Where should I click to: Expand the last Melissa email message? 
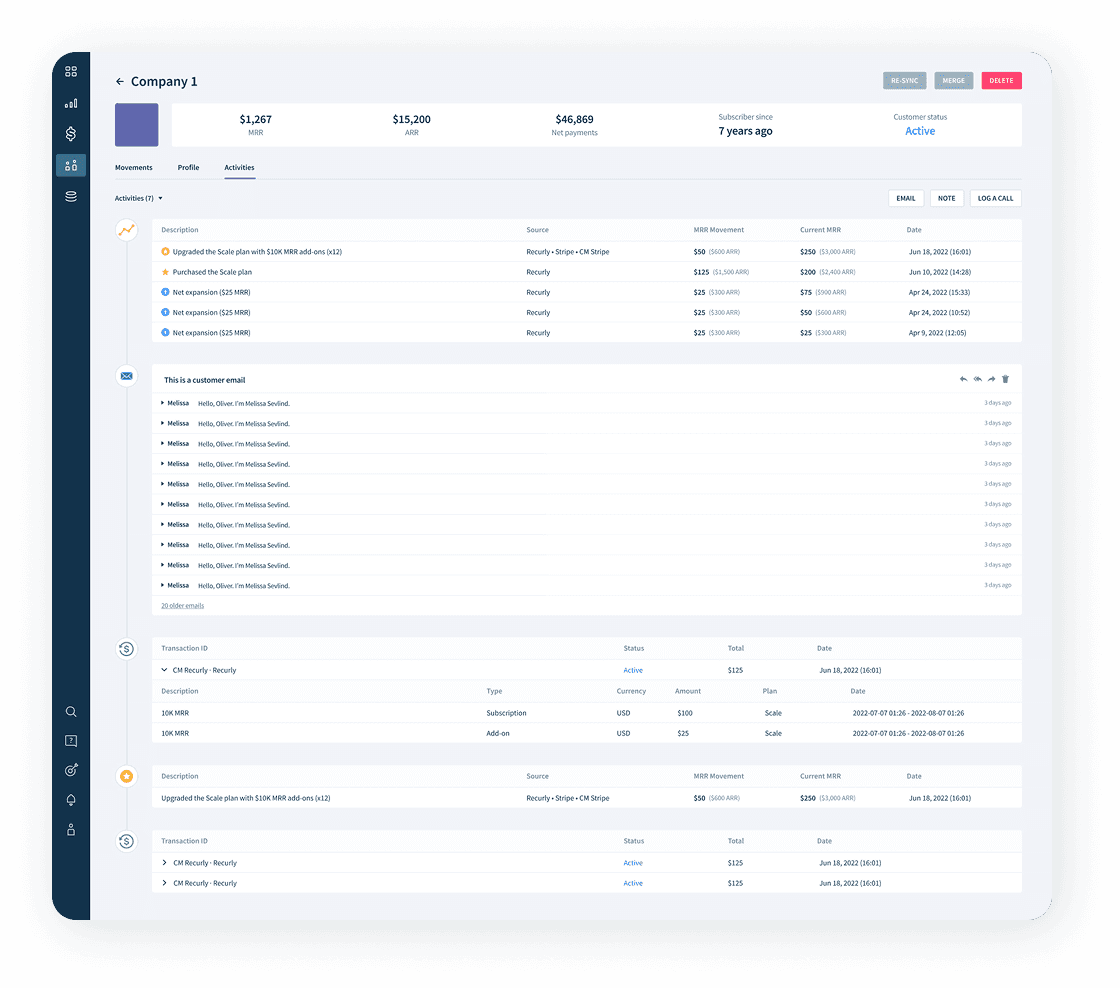(163, 585)
